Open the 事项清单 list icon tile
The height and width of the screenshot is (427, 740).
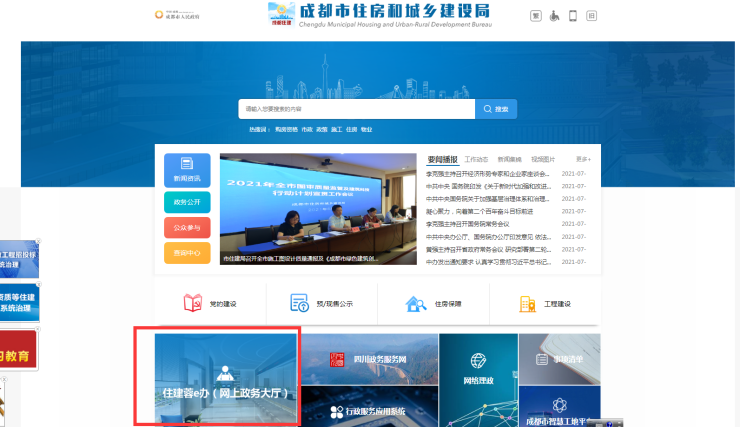tap(560, 359)
